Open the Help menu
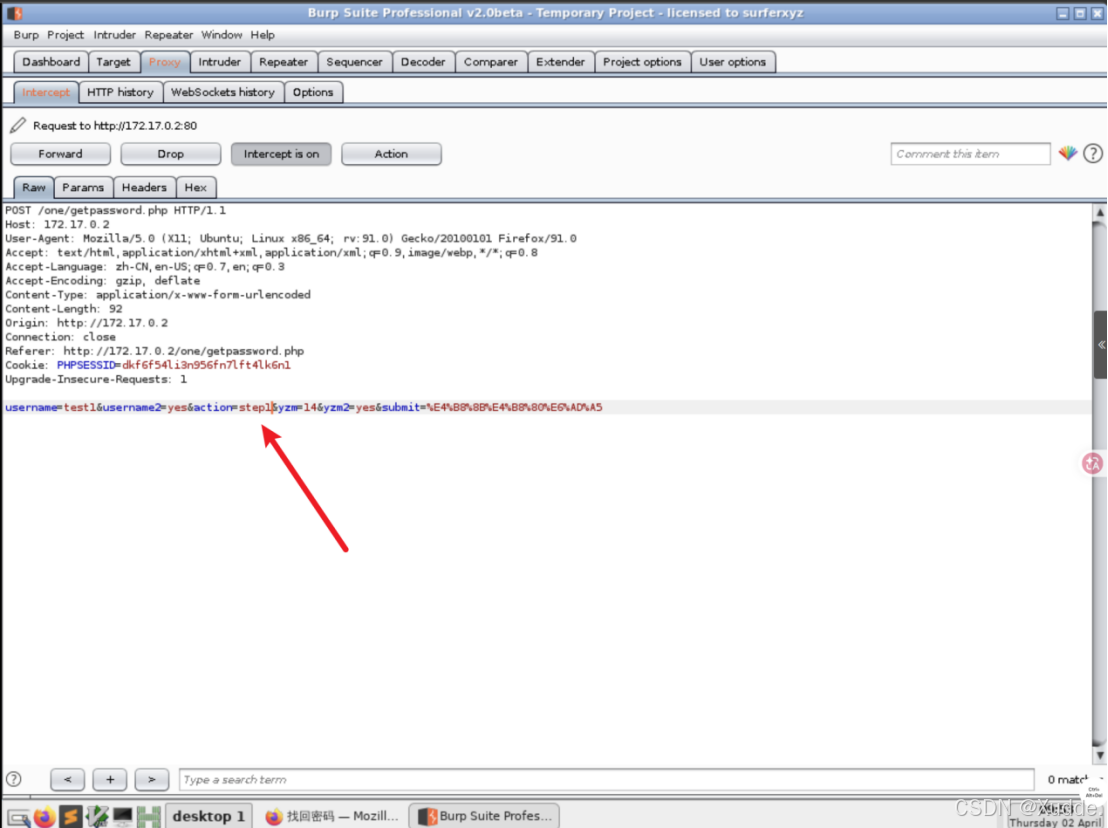This screenshot has width=1108, height=828. (x=262, y=35)
